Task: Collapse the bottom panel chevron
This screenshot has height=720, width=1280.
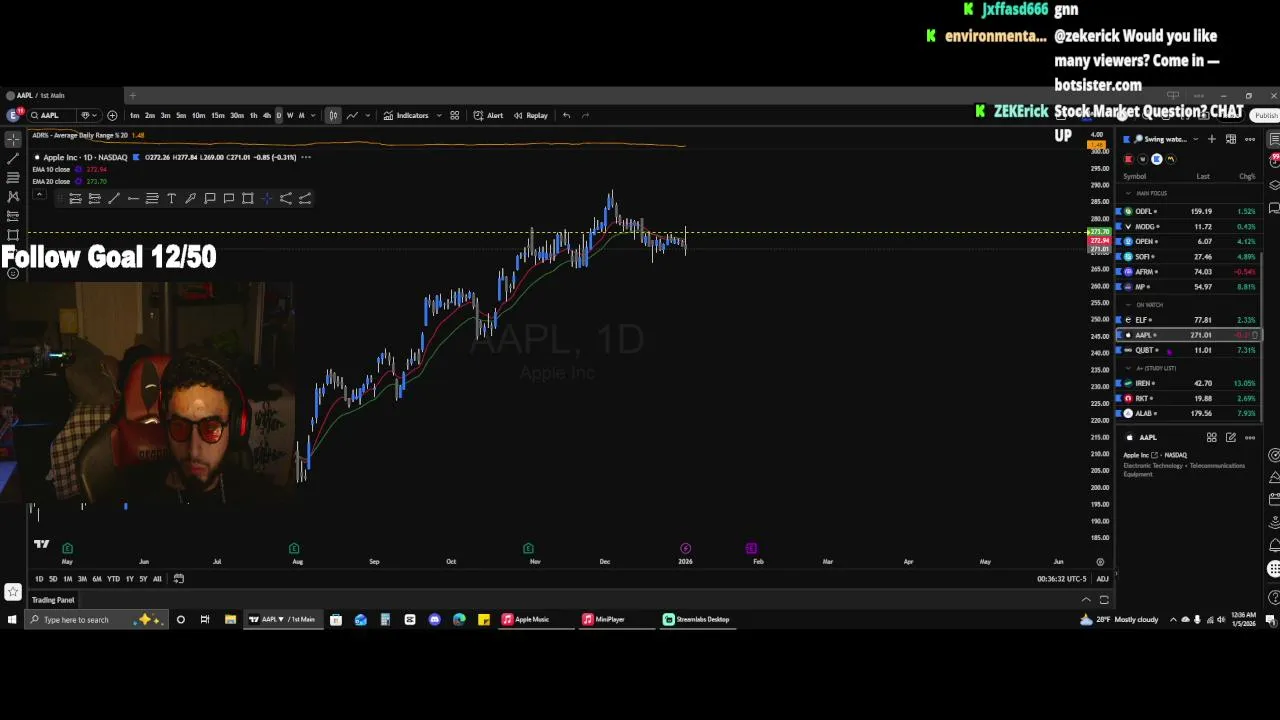Action: pyautogui.click(x=1086, y=600)
